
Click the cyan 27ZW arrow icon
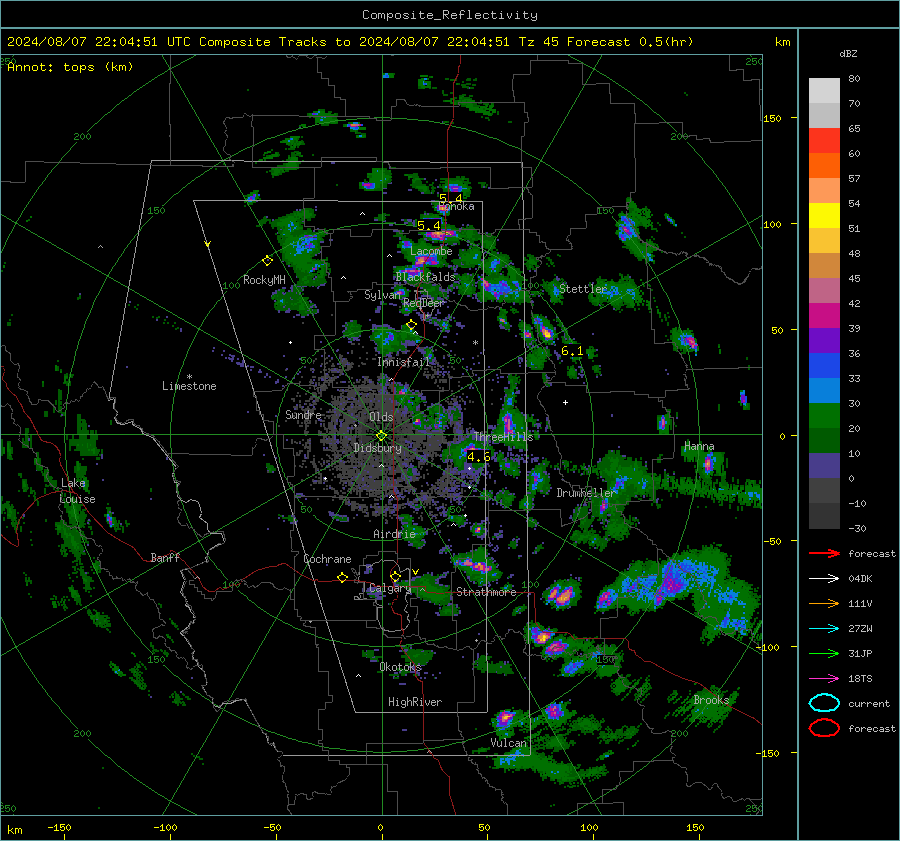824,629
